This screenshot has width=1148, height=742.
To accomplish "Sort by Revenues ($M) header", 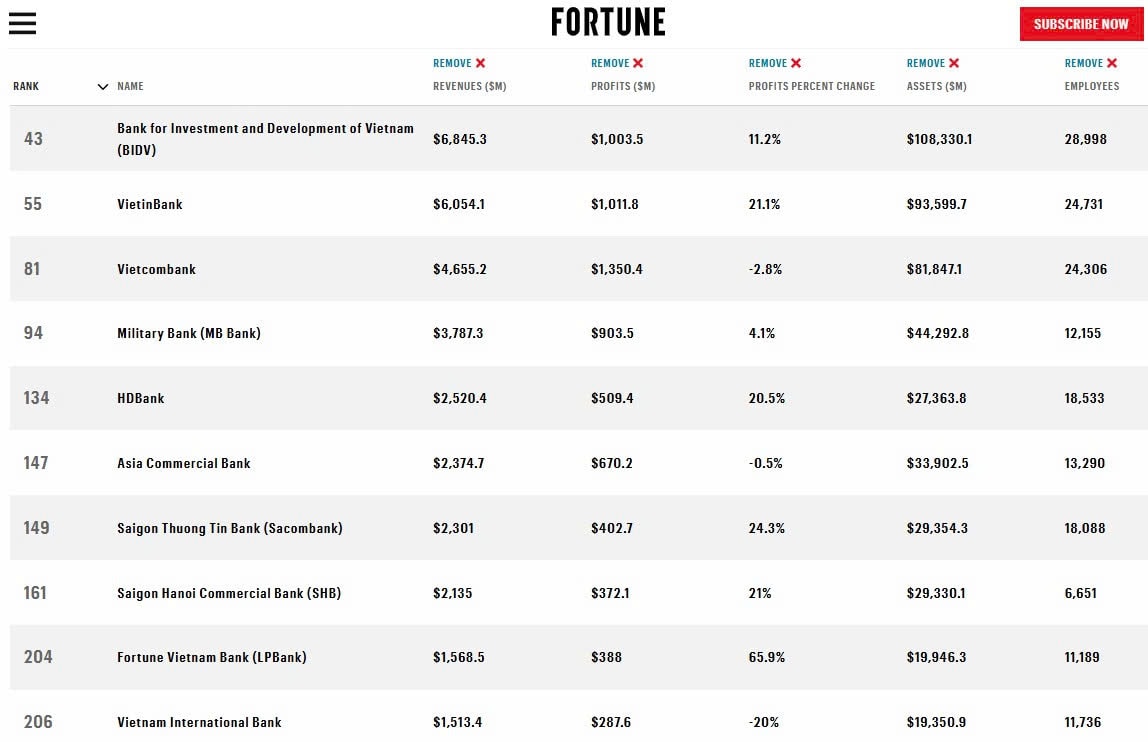I will pyautogui.click(x=469, y=86).
